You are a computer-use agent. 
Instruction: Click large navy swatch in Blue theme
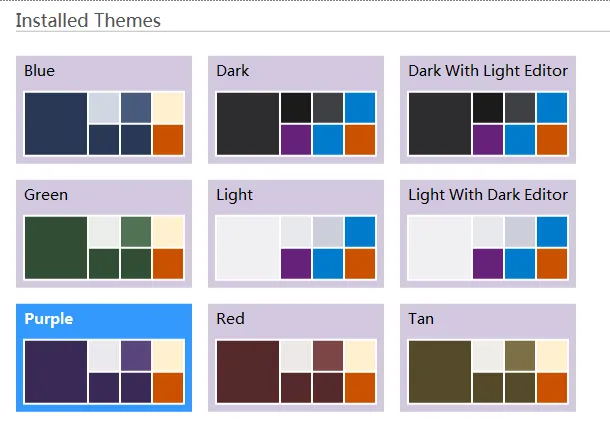pyautogui.click(x=55, y=124)
